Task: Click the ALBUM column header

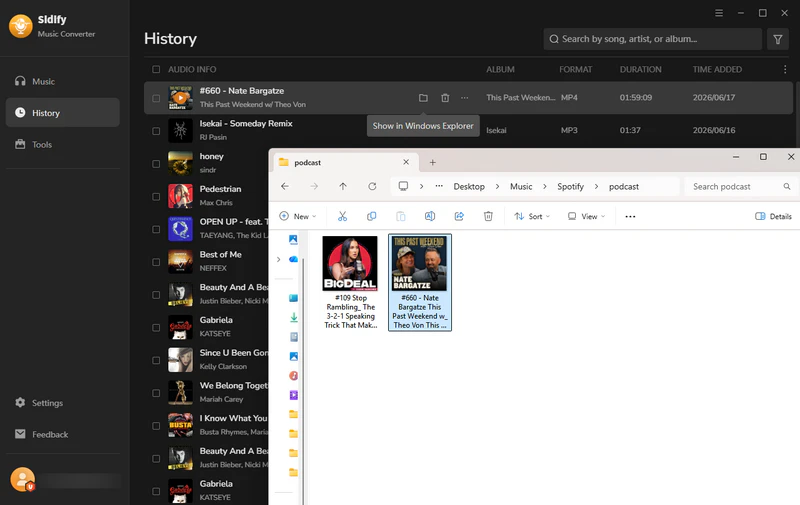Action: (500, 69)
